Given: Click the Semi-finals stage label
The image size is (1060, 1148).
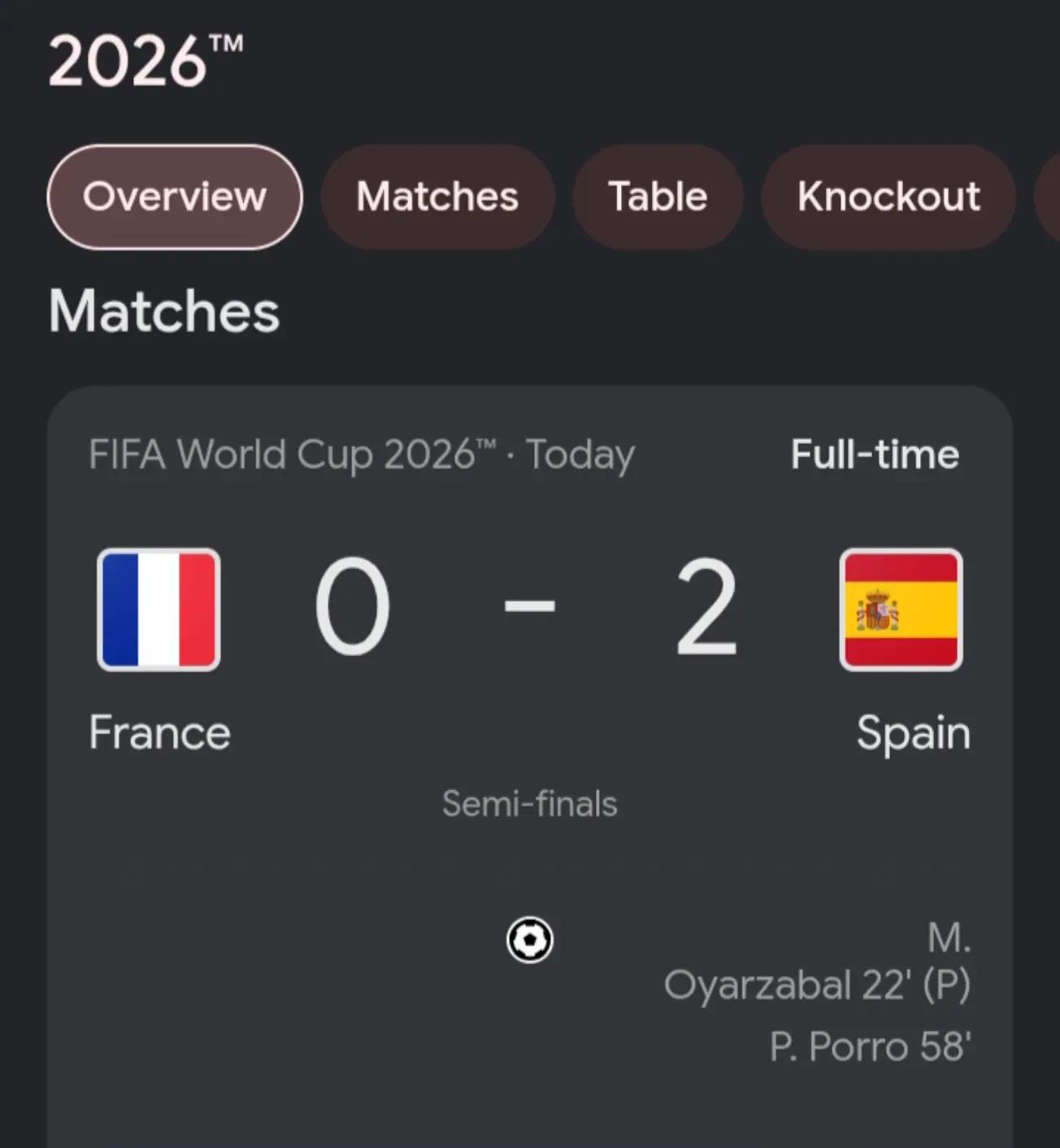Looking at the screenshot, I should tap(530, 804).
